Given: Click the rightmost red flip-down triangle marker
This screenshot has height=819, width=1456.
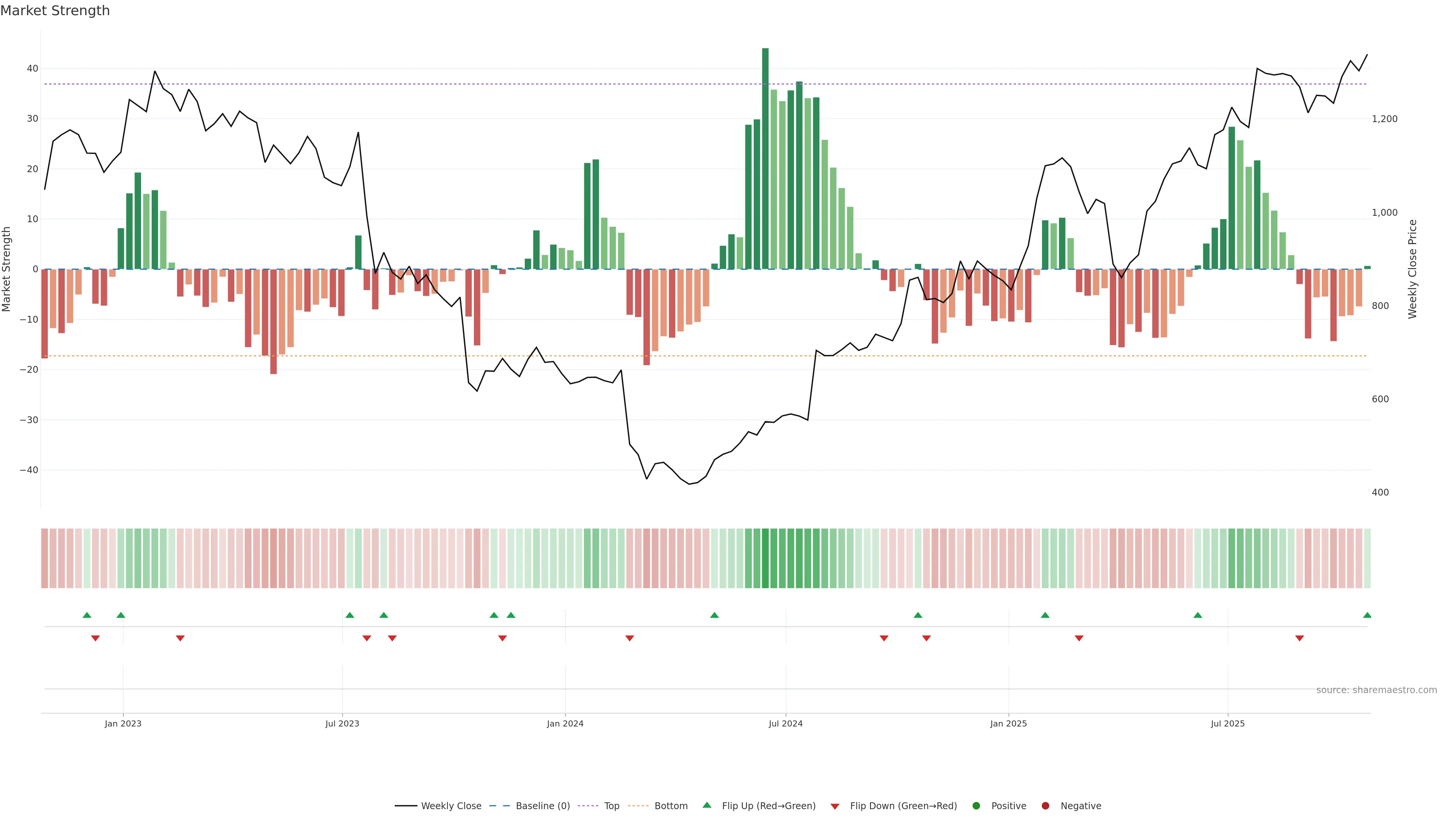Looking at the screenshot, I should coord(1299,638).
